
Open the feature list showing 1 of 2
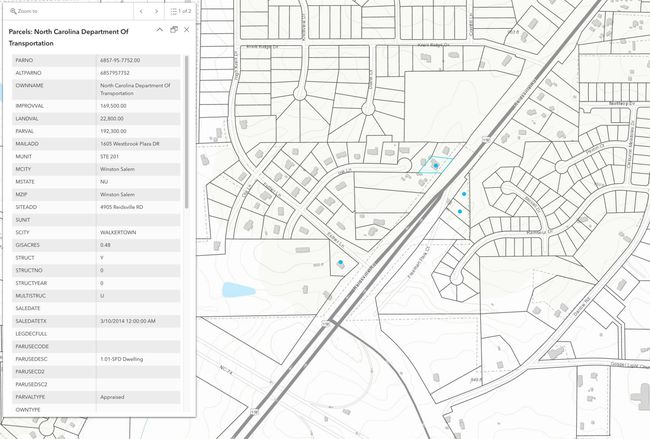click(x=181, y=11)
